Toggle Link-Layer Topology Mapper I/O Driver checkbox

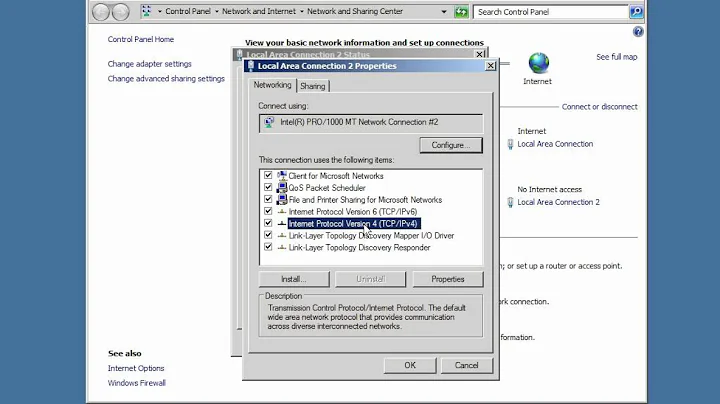(x=268, y=235)
